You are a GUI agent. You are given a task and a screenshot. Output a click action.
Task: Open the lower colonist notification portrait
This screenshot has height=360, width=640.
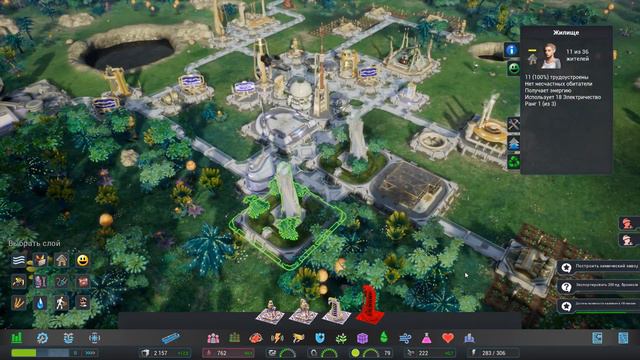[x=628, y=240]
